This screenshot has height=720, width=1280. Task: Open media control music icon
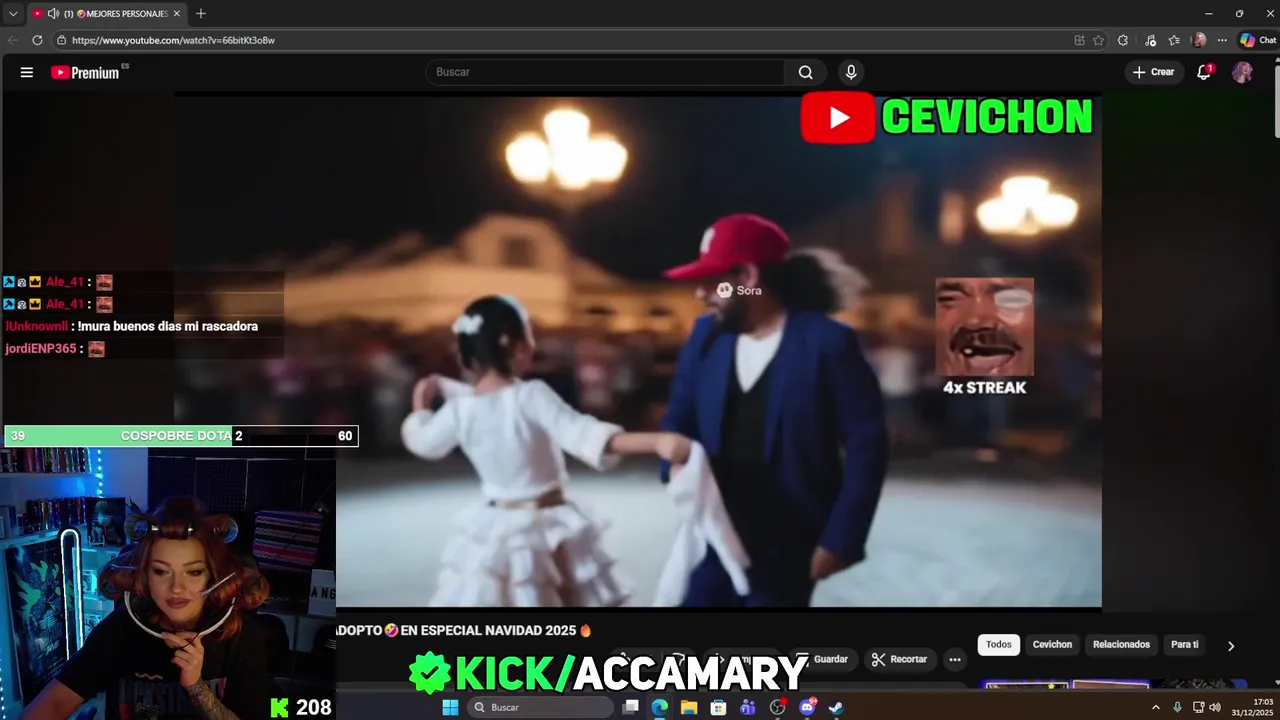(1150, 40)
